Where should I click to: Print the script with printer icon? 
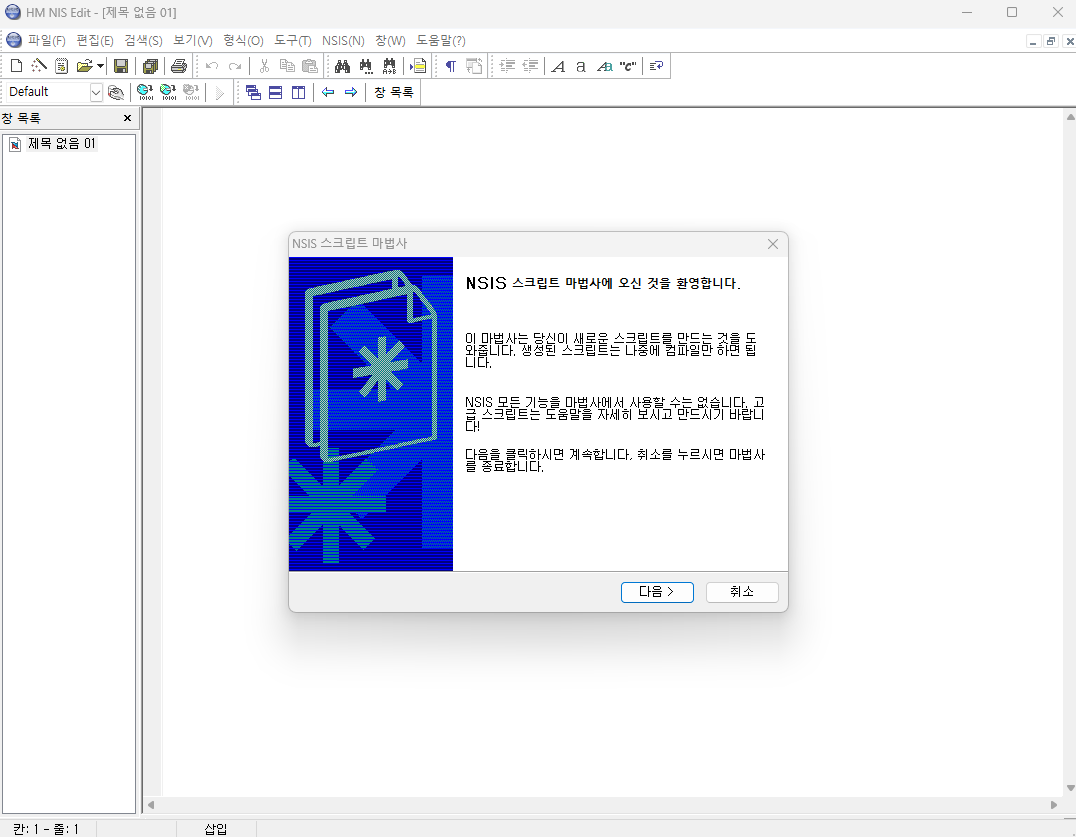[179, 66]
